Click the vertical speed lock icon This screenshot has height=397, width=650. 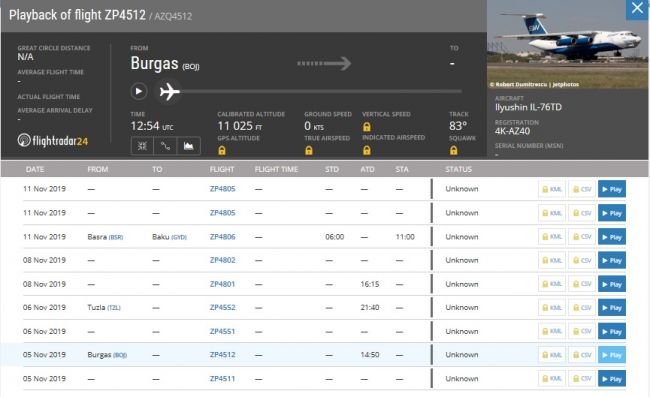pyautogui.click(x=366, y=126)
